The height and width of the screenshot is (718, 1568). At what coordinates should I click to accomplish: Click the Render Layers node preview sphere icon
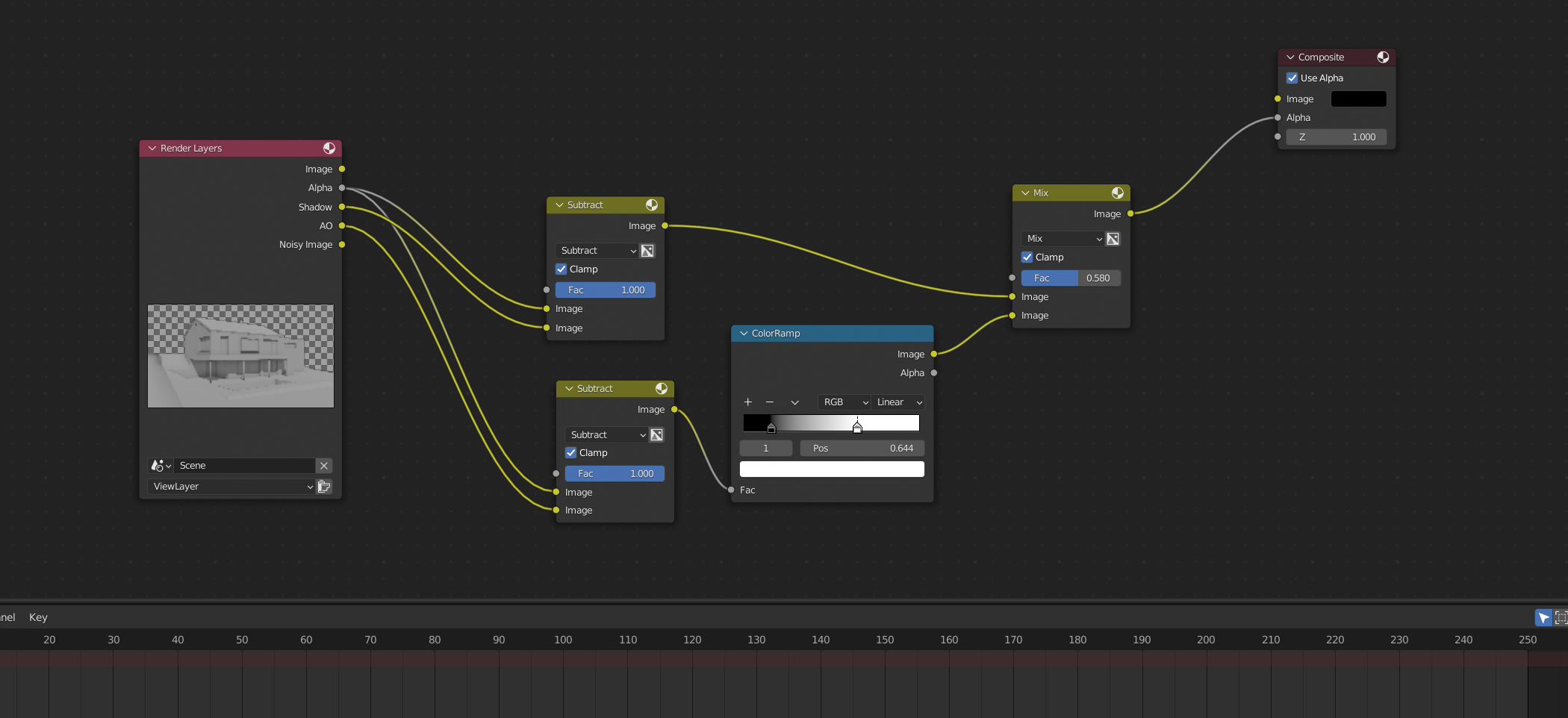(x=329, y=149)
